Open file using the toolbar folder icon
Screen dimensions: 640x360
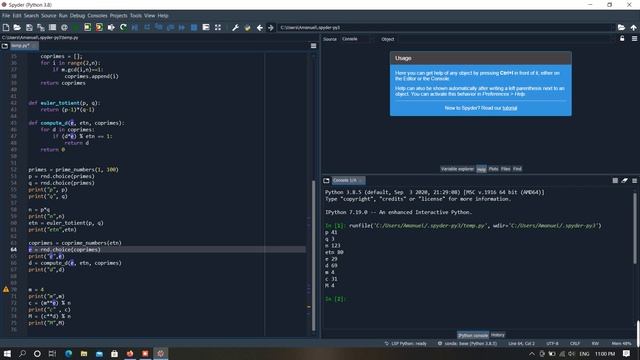coord(17,27)
